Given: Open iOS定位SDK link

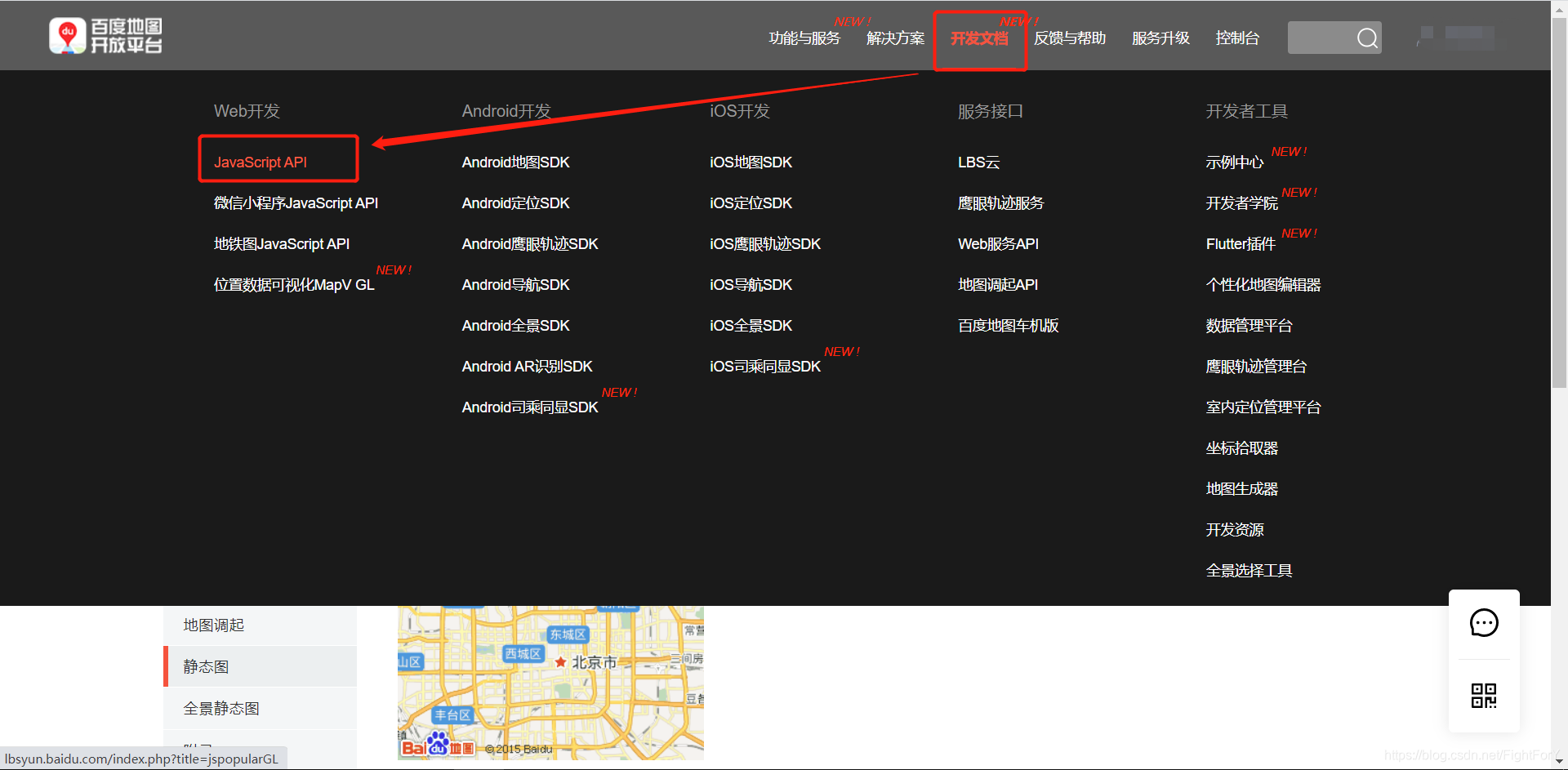Looking at the screenshot, I should pyautogui.click(x=751, y=203).
